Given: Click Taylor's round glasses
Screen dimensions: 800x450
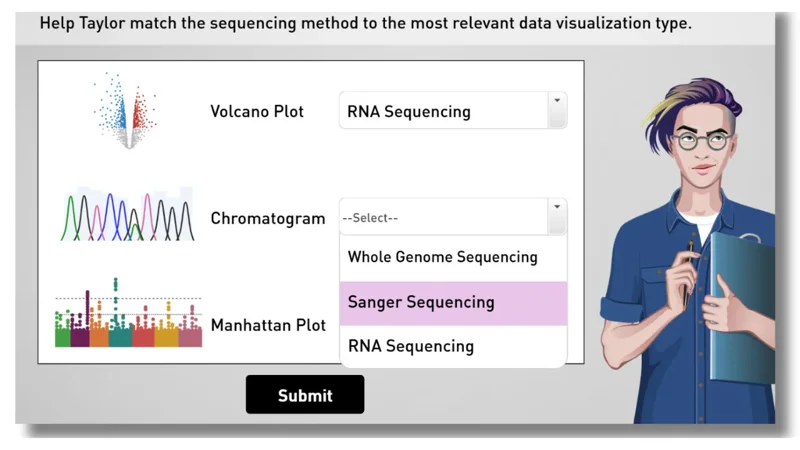Looking at the screenshot, I should coord(703,141).
